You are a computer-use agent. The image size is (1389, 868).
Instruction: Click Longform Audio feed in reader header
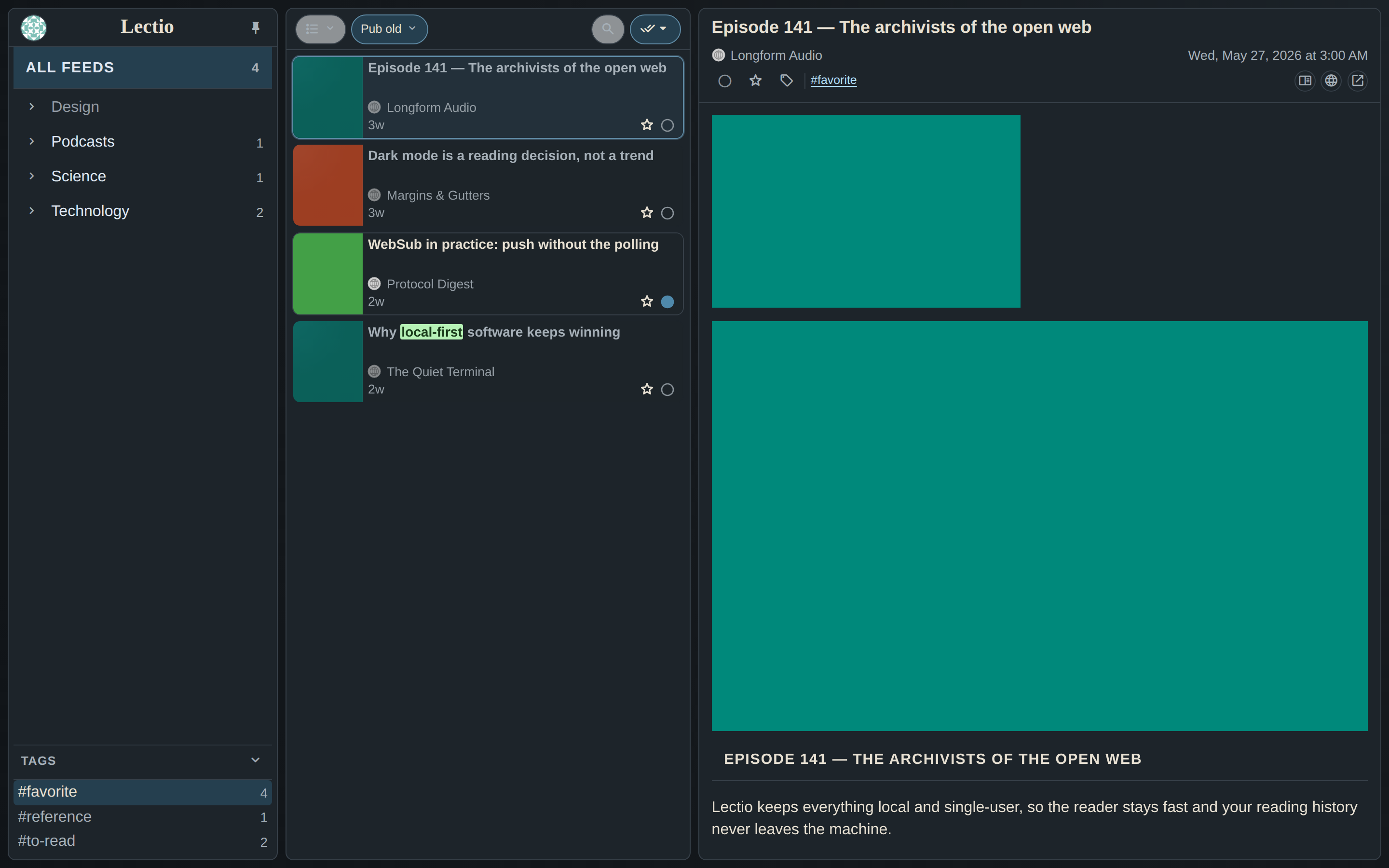tap(776, 55)
